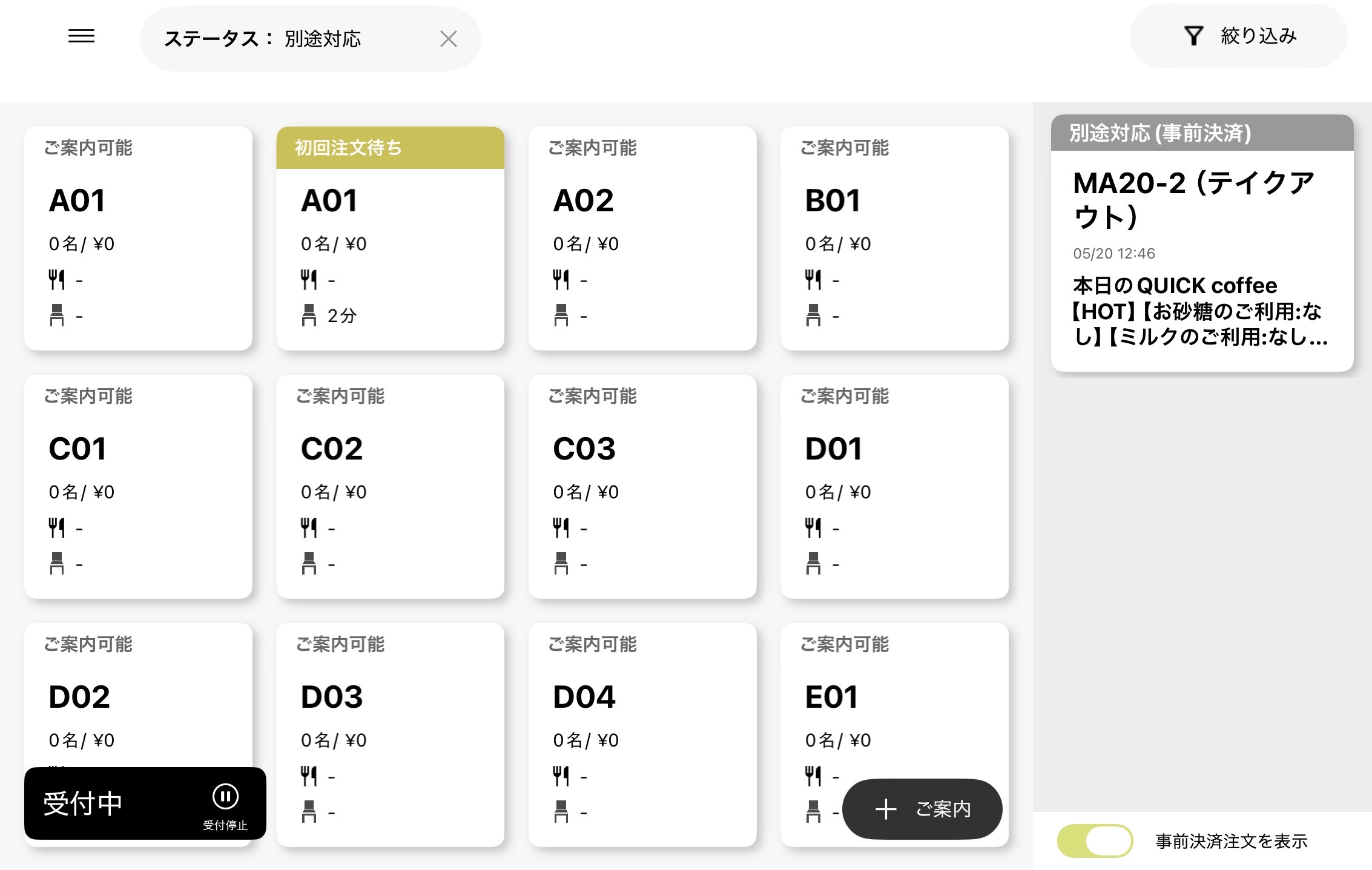Screen dimensions: 1372x870
Task: Click the 受付中 status panel
Action: tap(145, 803)
